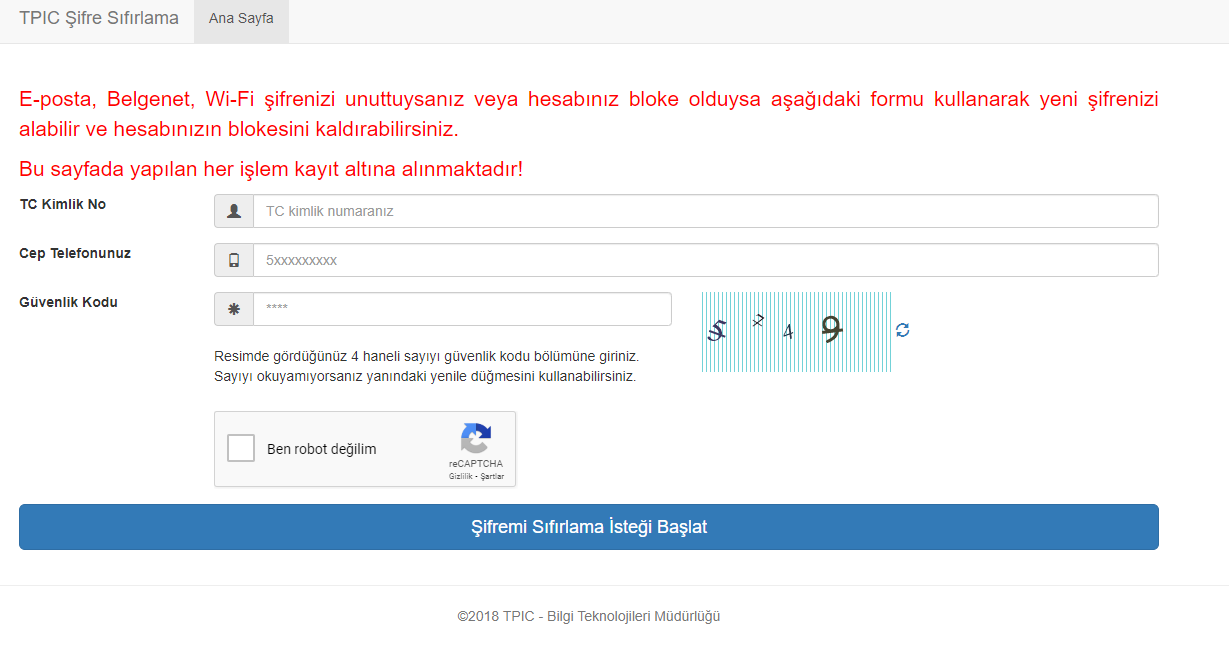Click the TC Kimlik No label
This screenshot has width=1229, height=654.
point(63,204)
